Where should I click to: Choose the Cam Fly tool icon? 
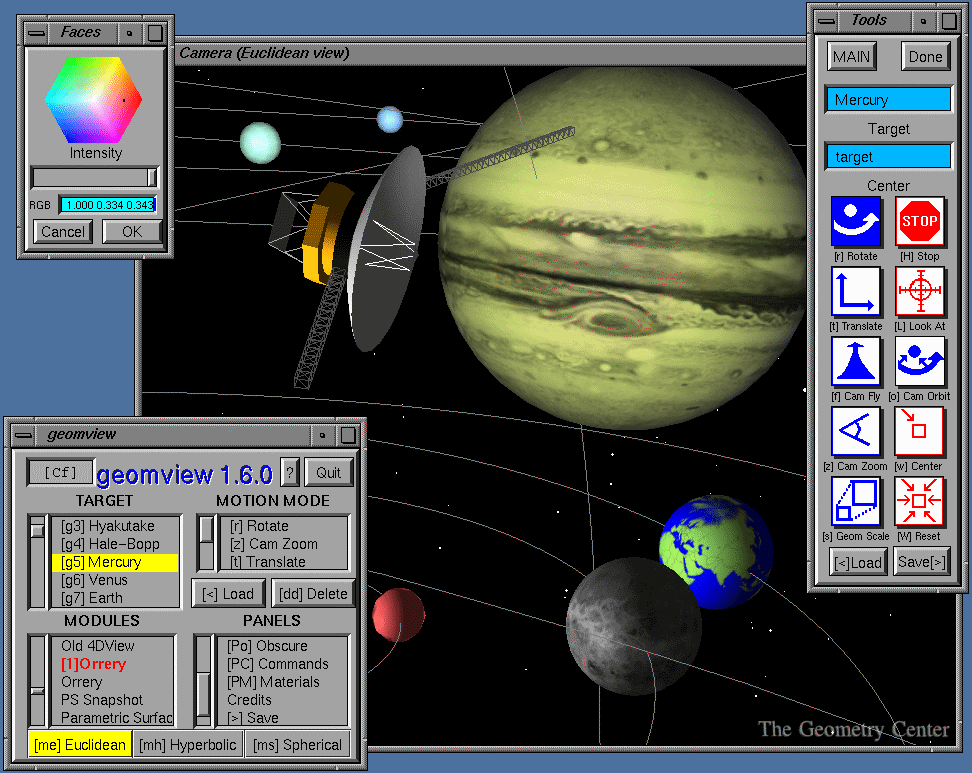coord(856,361)
